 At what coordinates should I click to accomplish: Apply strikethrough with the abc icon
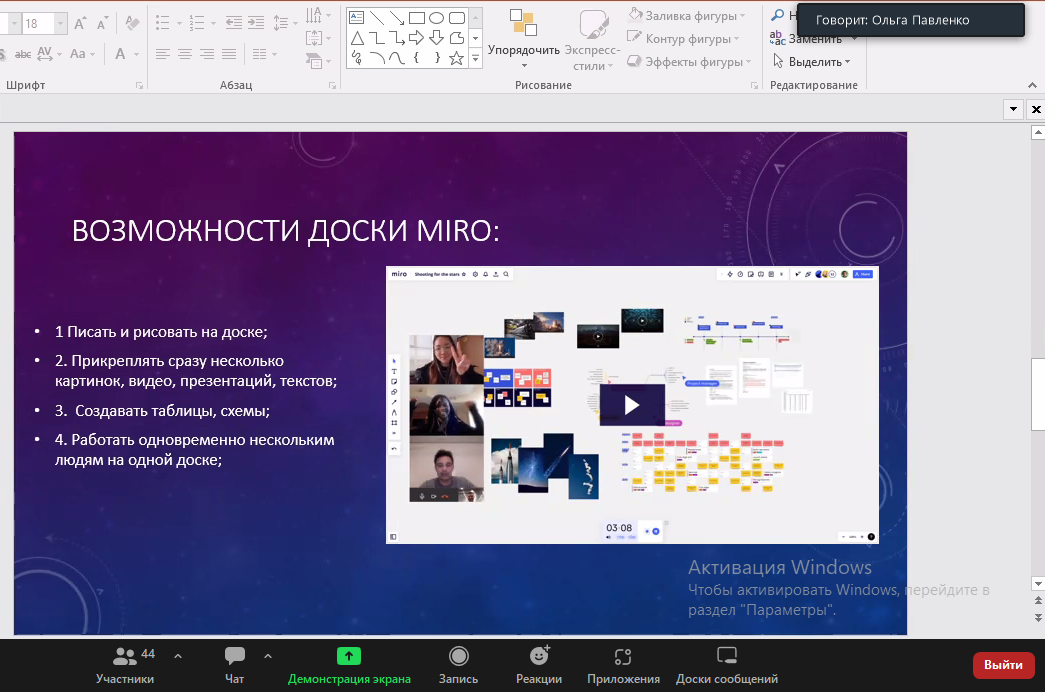coord(23,54)
